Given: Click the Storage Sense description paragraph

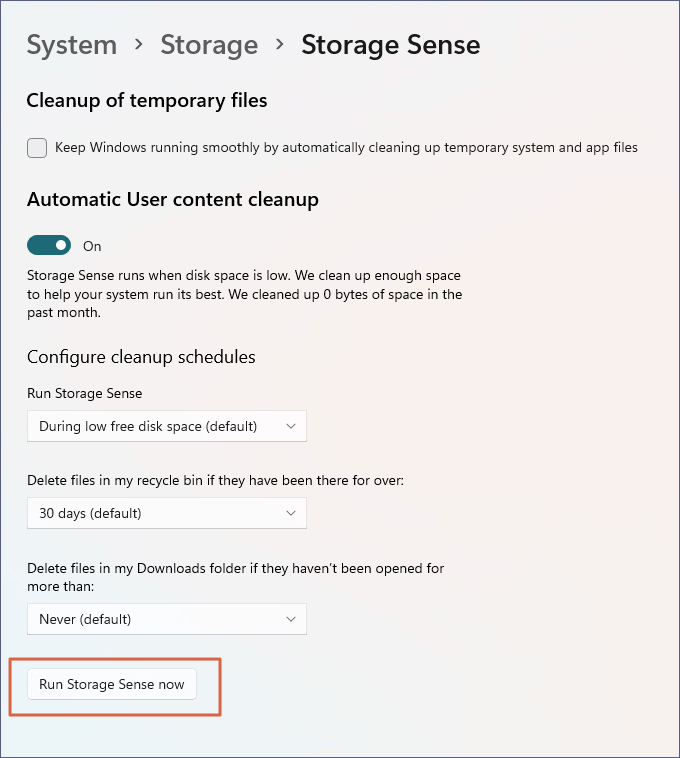Looking at the screenshot, I should click(x=244, y=293).
